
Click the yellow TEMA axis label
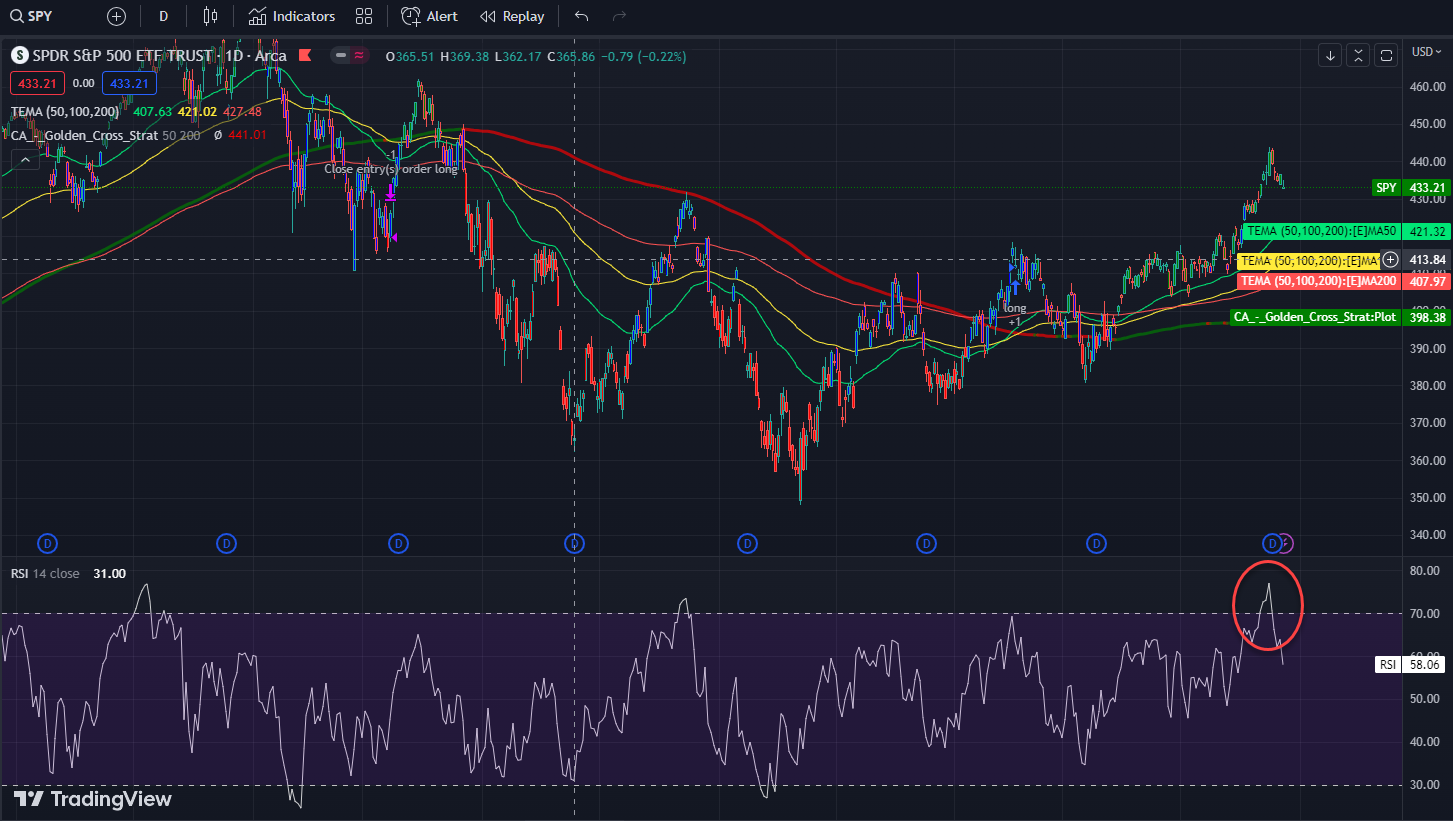click(1309, 261)
